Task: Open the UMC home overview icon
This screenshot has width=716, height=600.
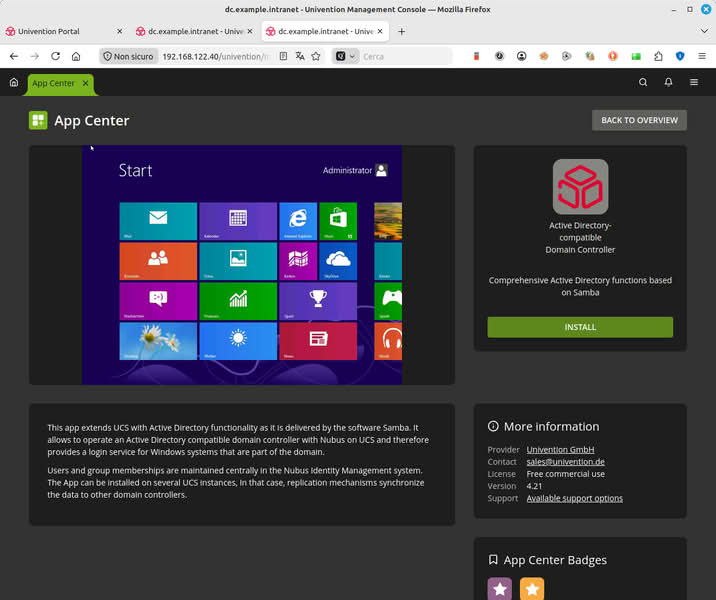Action: pos(14,82)
